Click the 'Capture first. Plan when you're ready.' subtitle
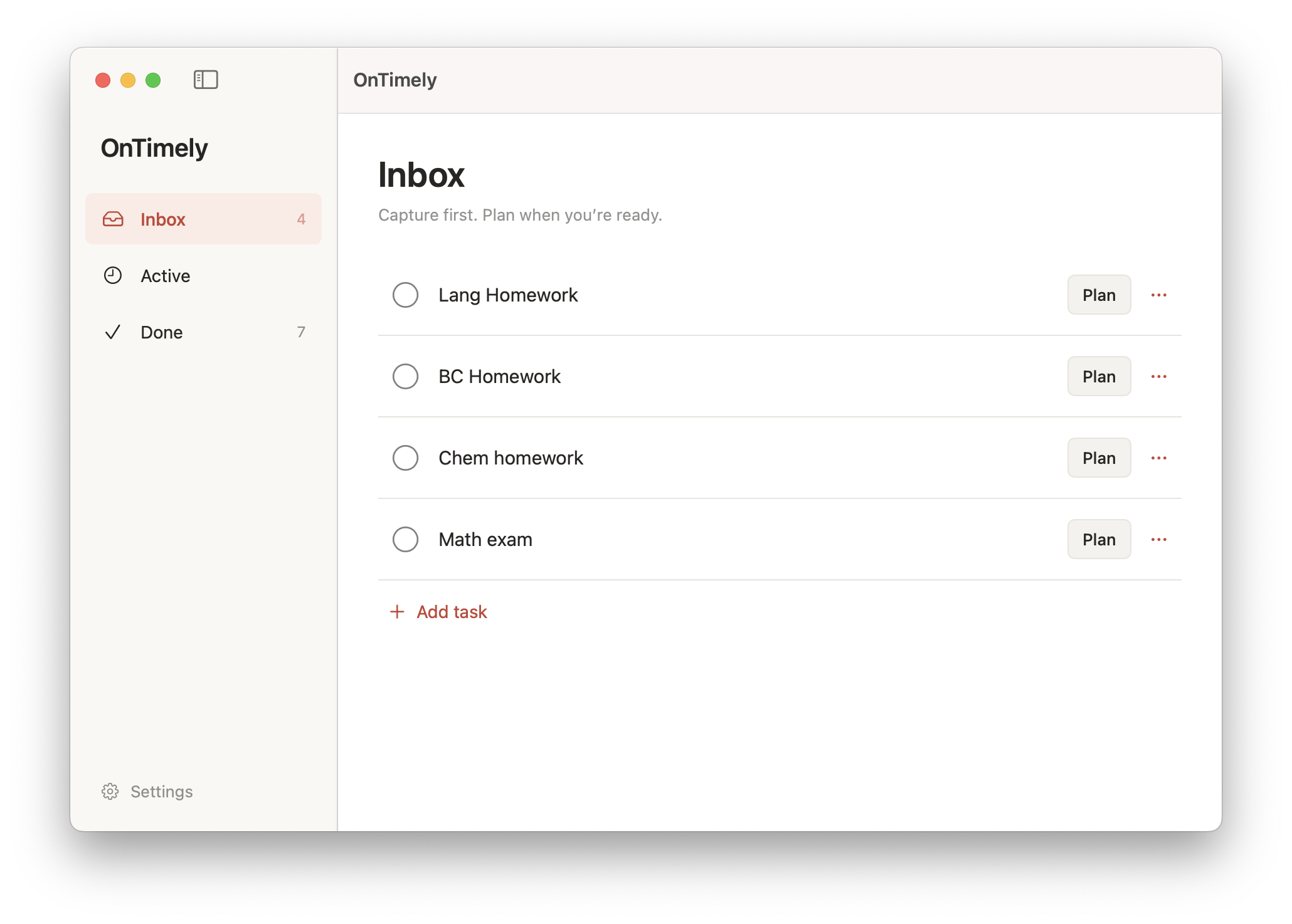Image resolution: width=1292 pixels, height=924 pixels. [x=520, y=215]
